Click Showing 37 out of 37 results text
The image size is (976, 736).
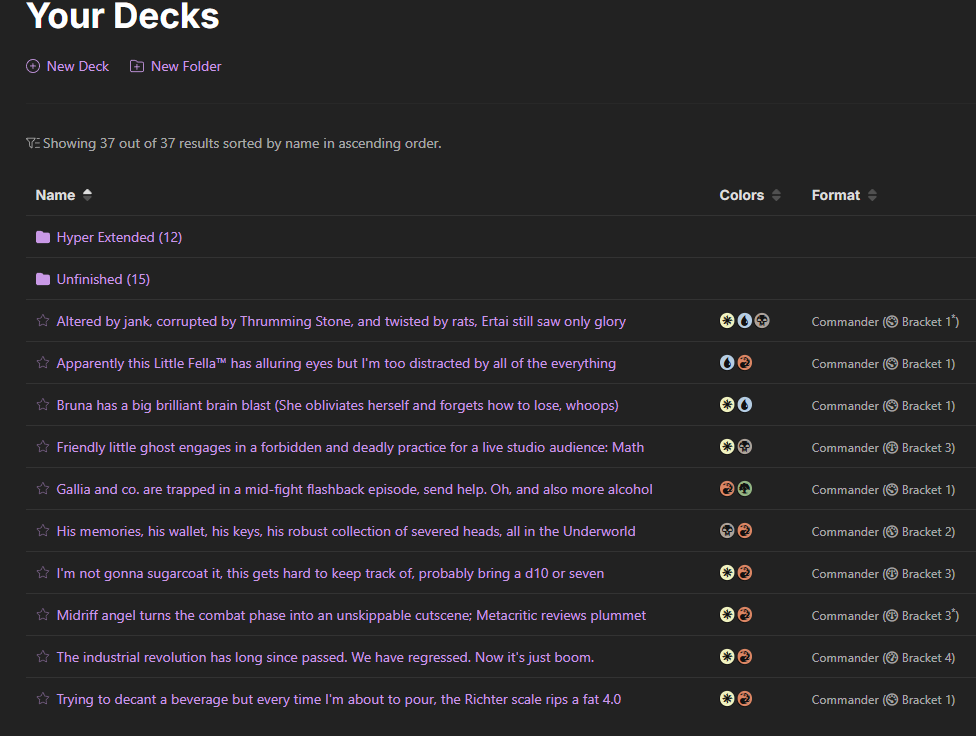pyautogui.click(x=242, y=143)
